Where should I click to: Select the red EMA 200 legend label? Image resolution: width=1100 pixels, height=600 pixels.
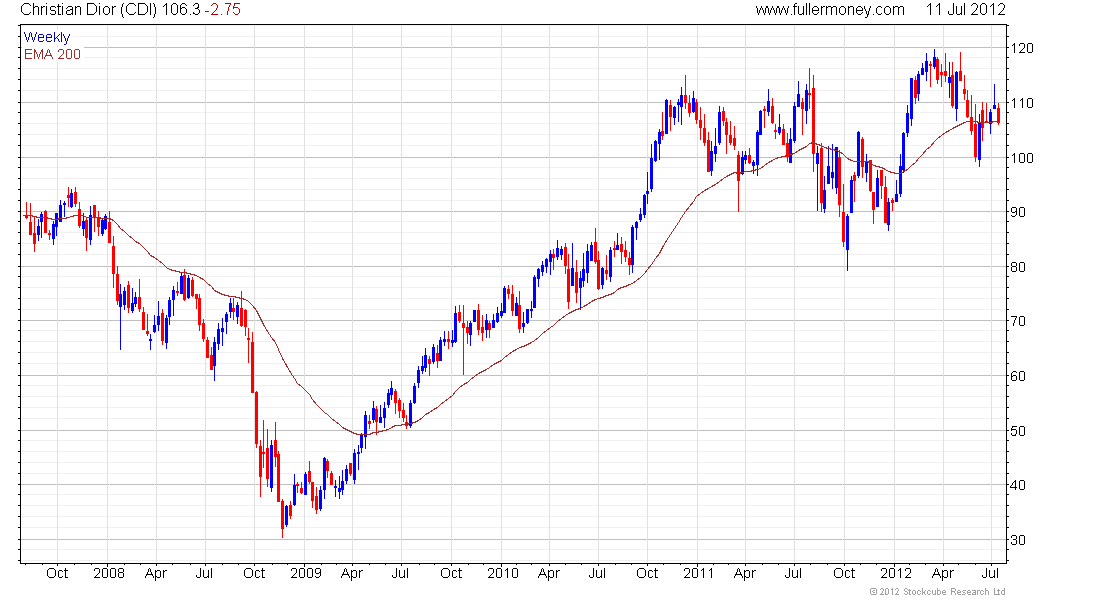pyautogui.click(x=53, y=54)
